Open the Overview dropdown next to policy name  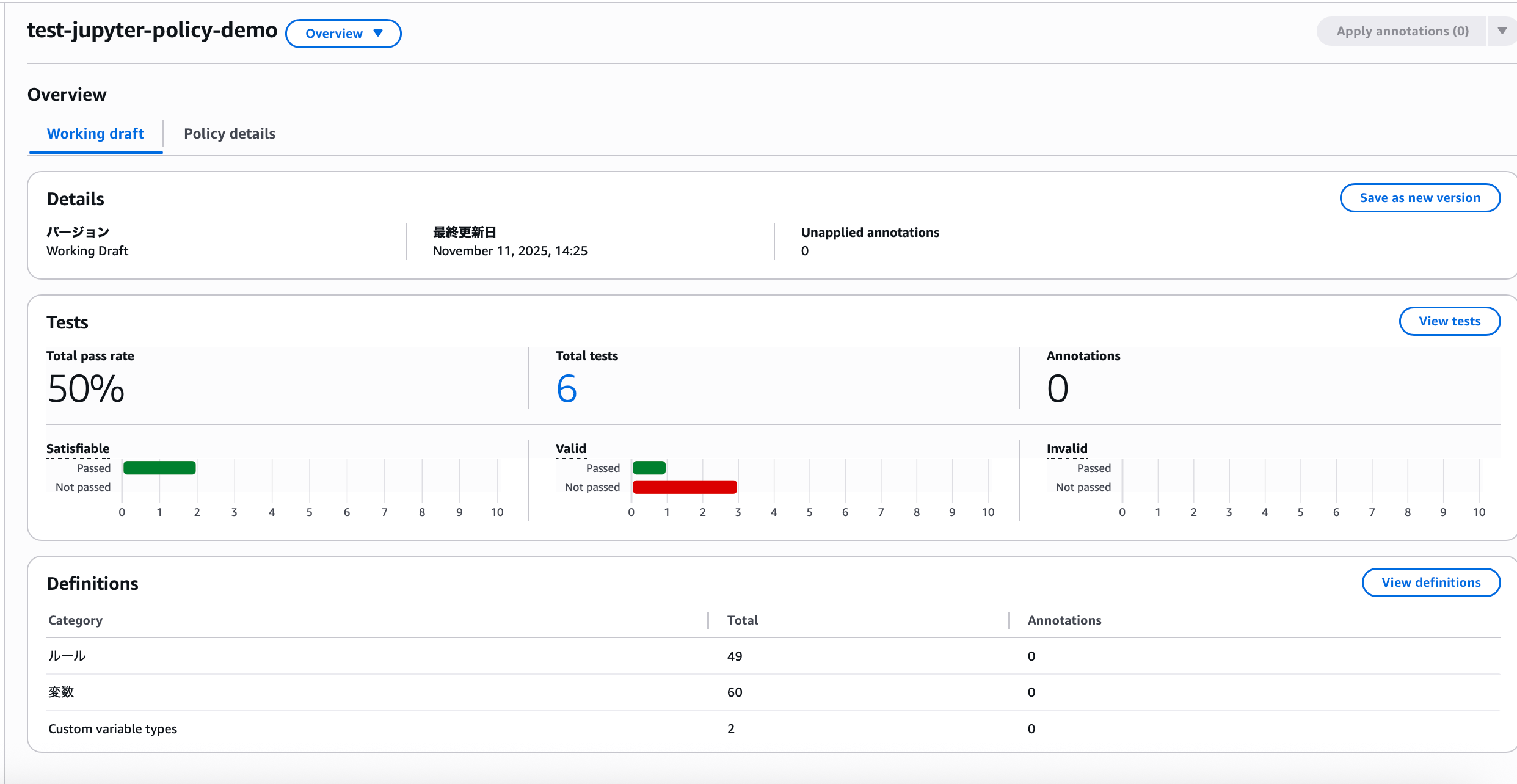tap(343, 34)
